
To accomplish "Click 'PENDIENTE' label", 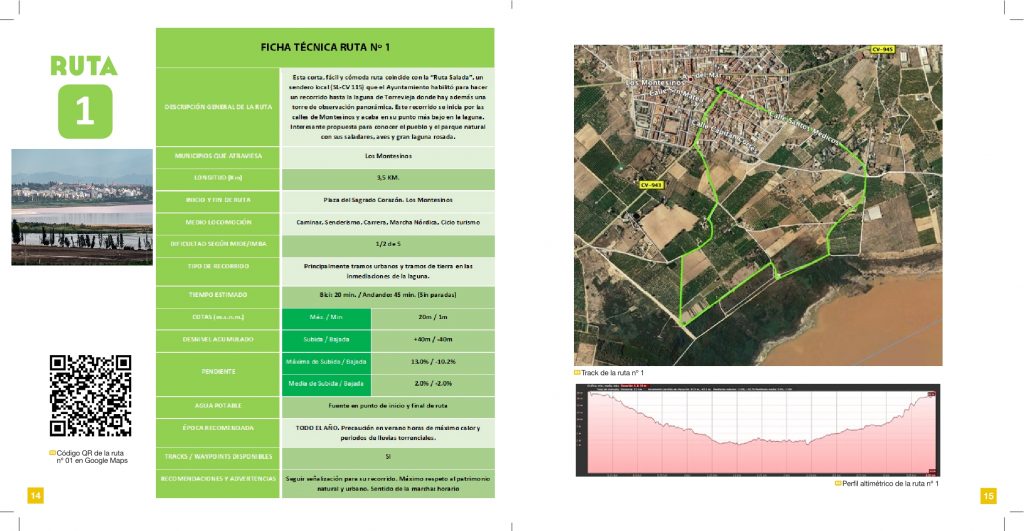I will (x=218, y=372).
